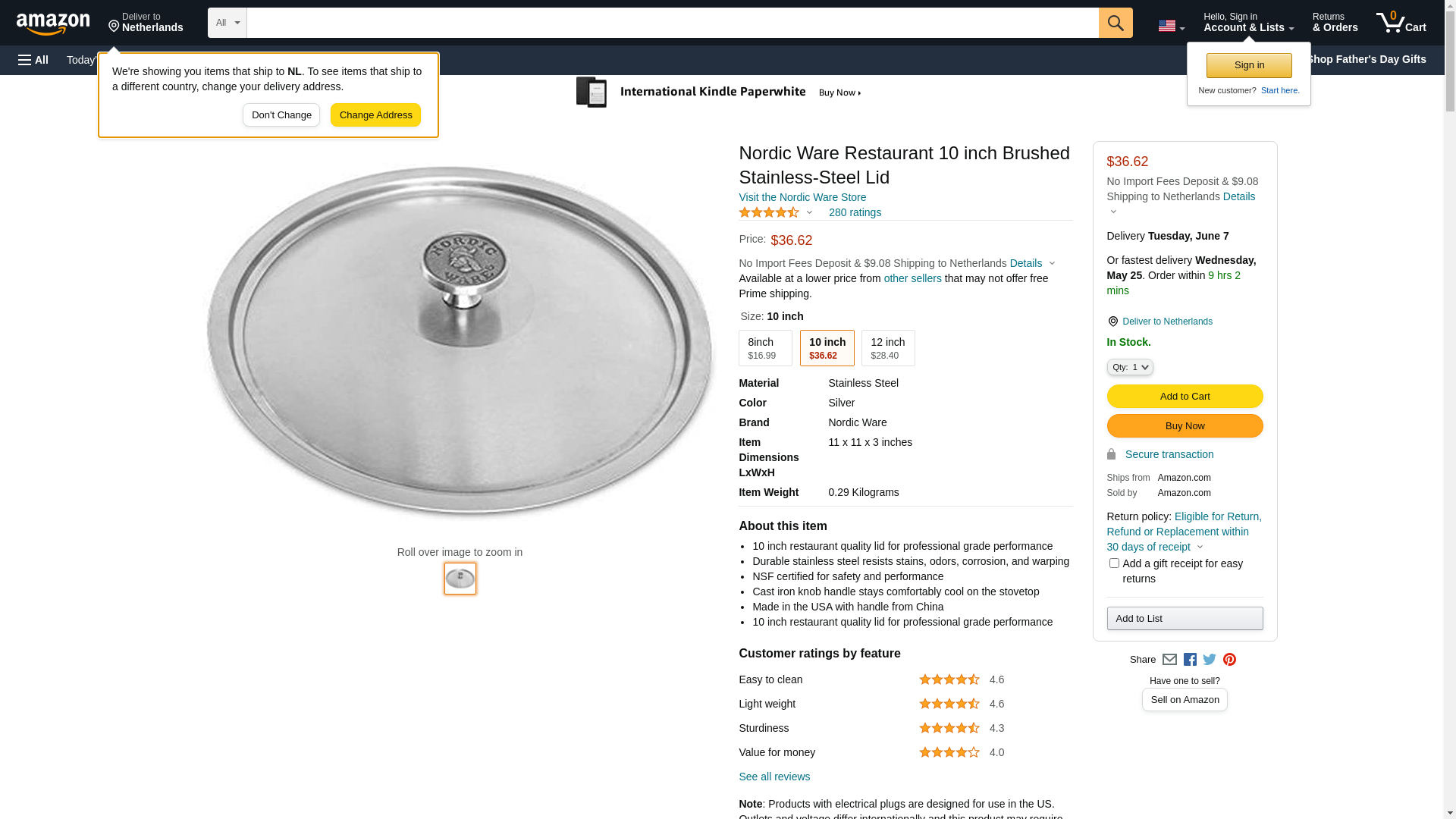Open the shopping cart
This screenshot has width=1456, height=819.
pos(1401,23)
